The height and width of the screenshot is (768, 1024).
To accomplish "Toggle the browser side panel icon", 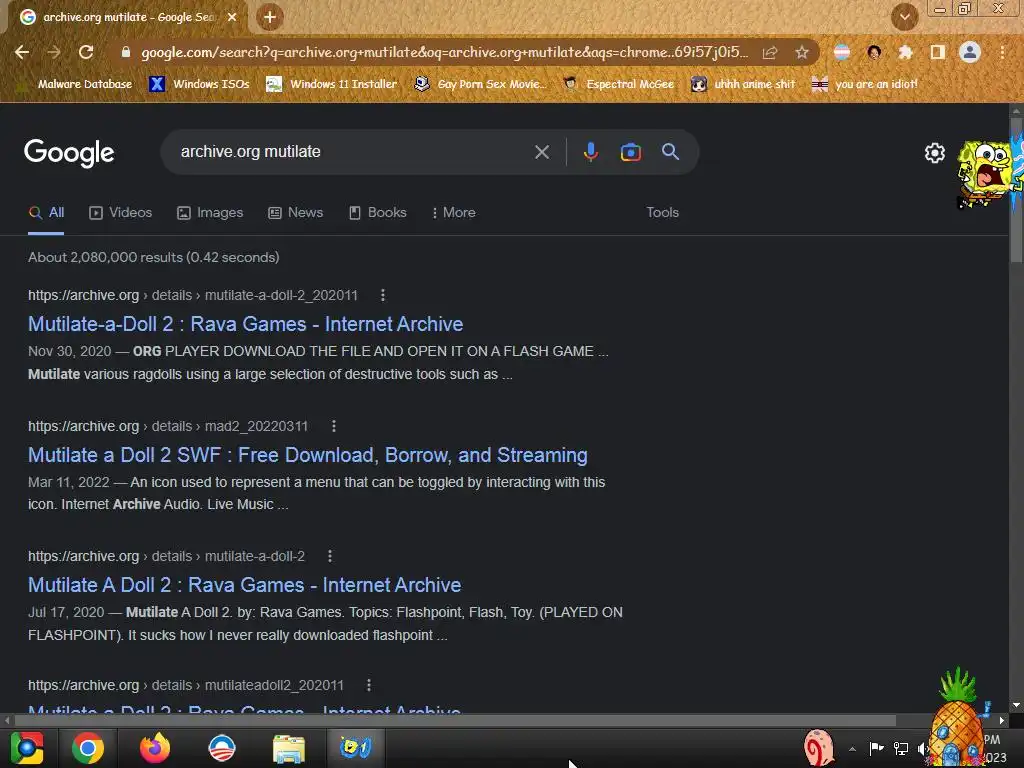I will click(x=938, y=52).
